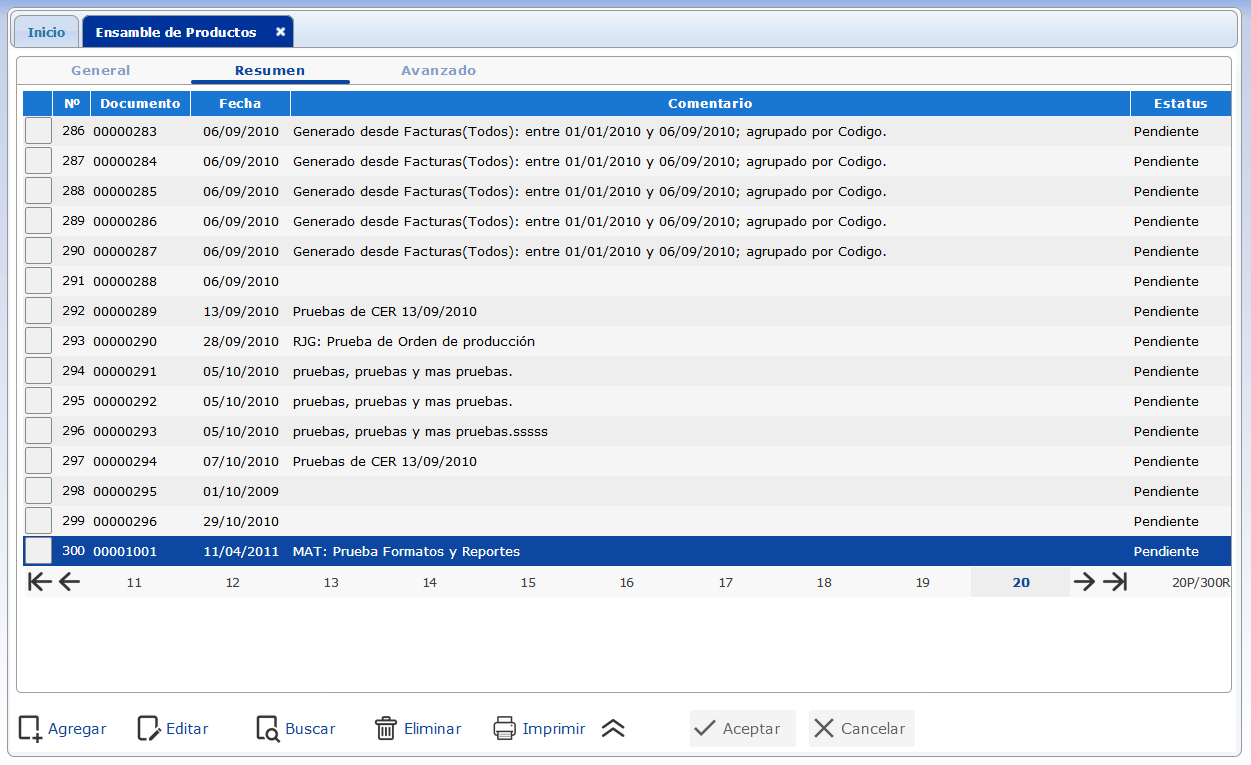1251x765 pixels.
Task: Check the row box for document 00001001
Action: click(38, 551)
